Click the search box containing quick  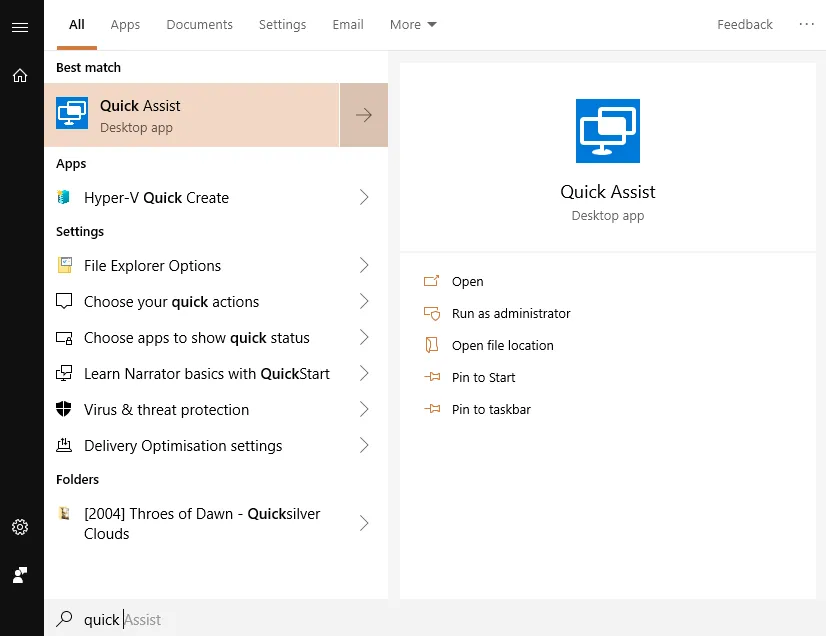(x=435, y=619)
